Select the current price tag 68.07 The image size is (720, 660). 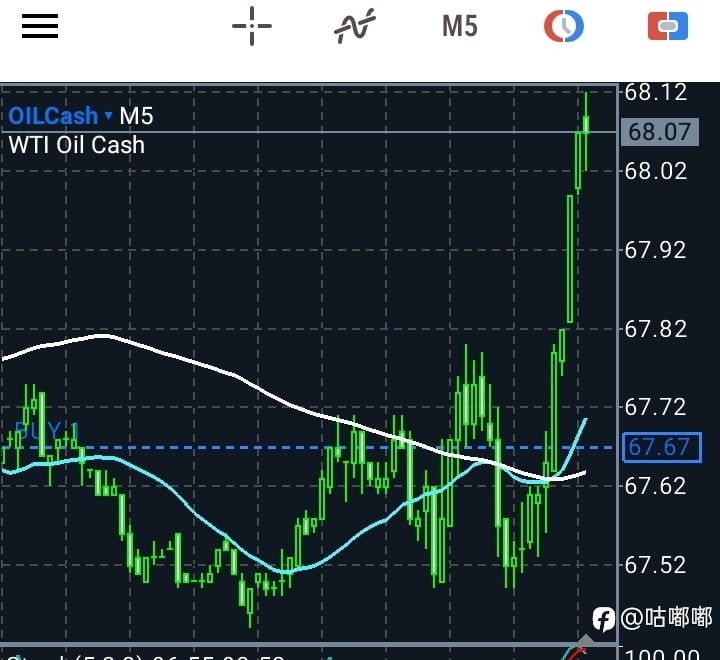point(660,132)
